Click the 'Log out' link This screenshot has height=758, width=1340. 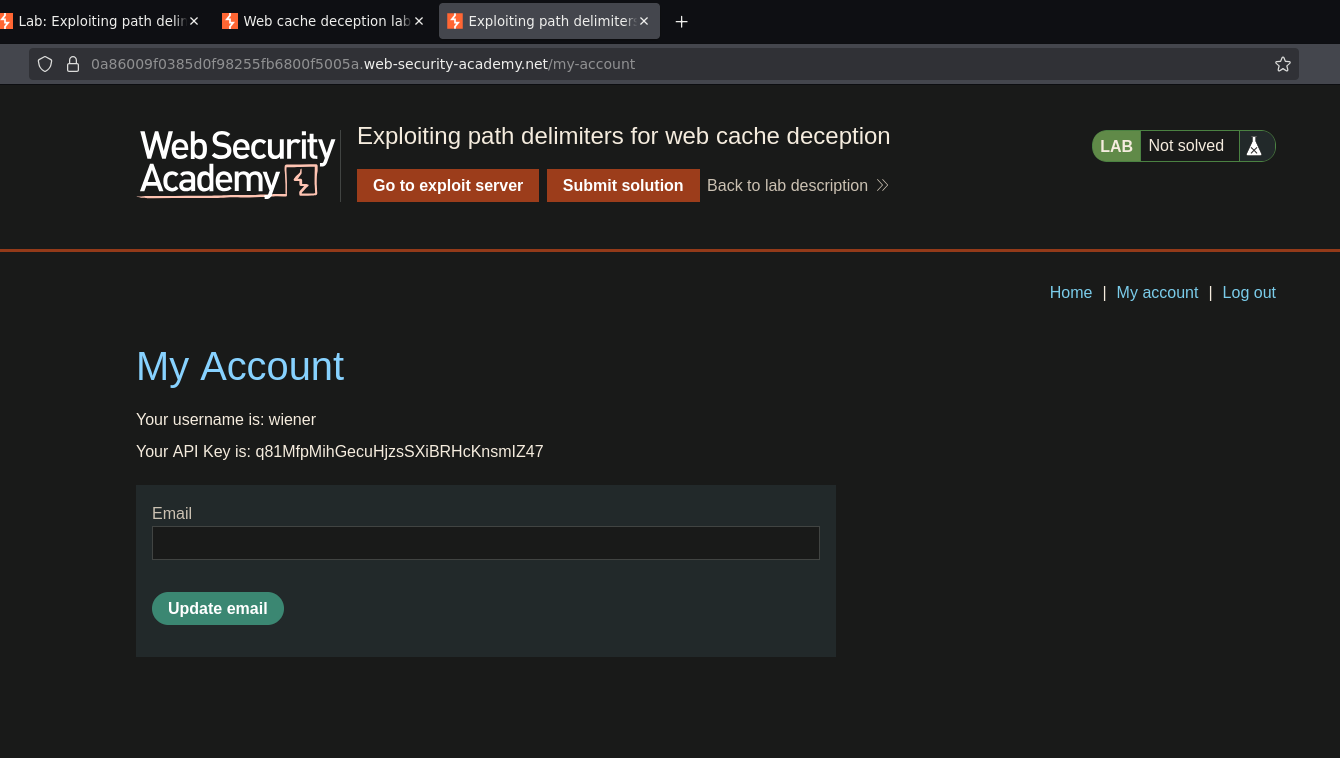(x=1249, y=293)
